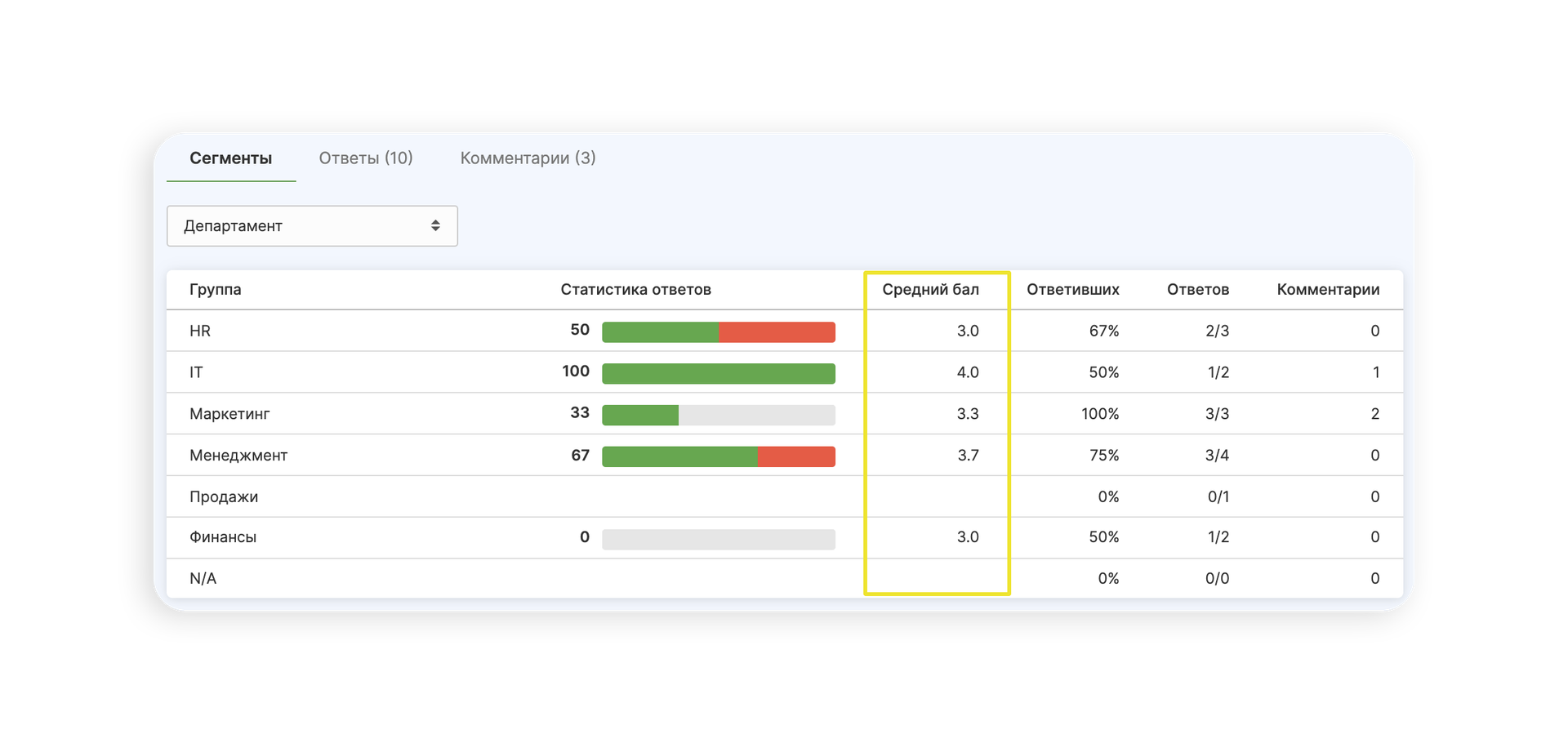
Task: Click the comments count 1 for IT
Action: pyautogui.click(x=1376, y=373)
